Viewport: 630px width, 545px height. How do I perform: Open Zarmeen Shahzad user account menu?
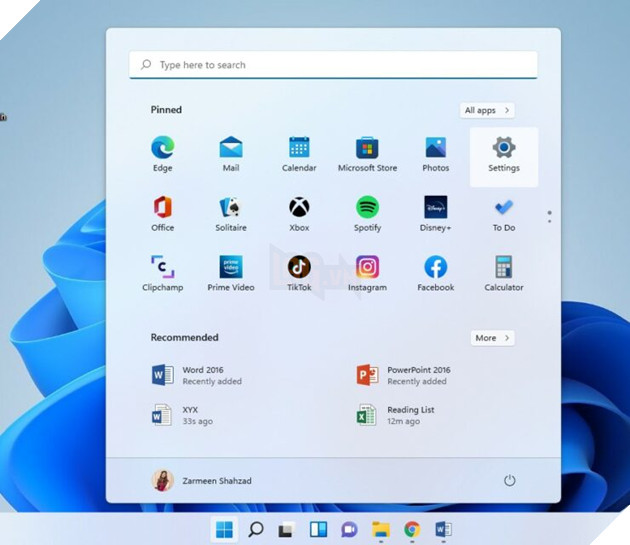(x=202, y=480)
